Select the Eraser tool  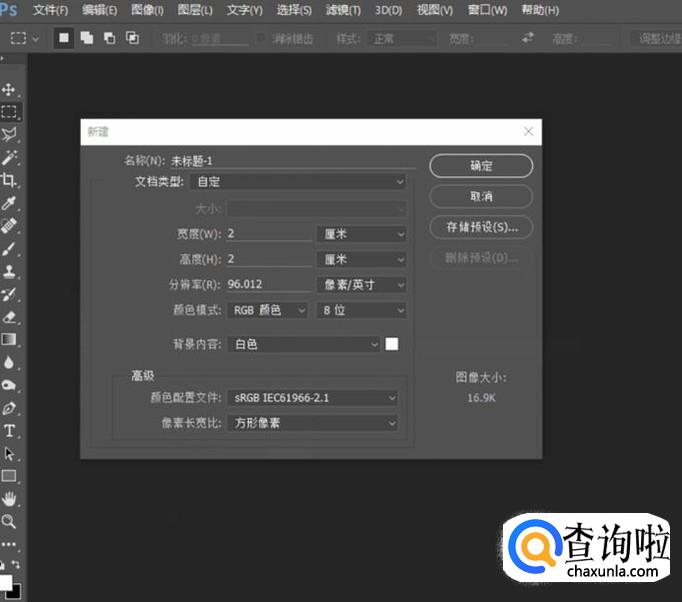point(9,317)
